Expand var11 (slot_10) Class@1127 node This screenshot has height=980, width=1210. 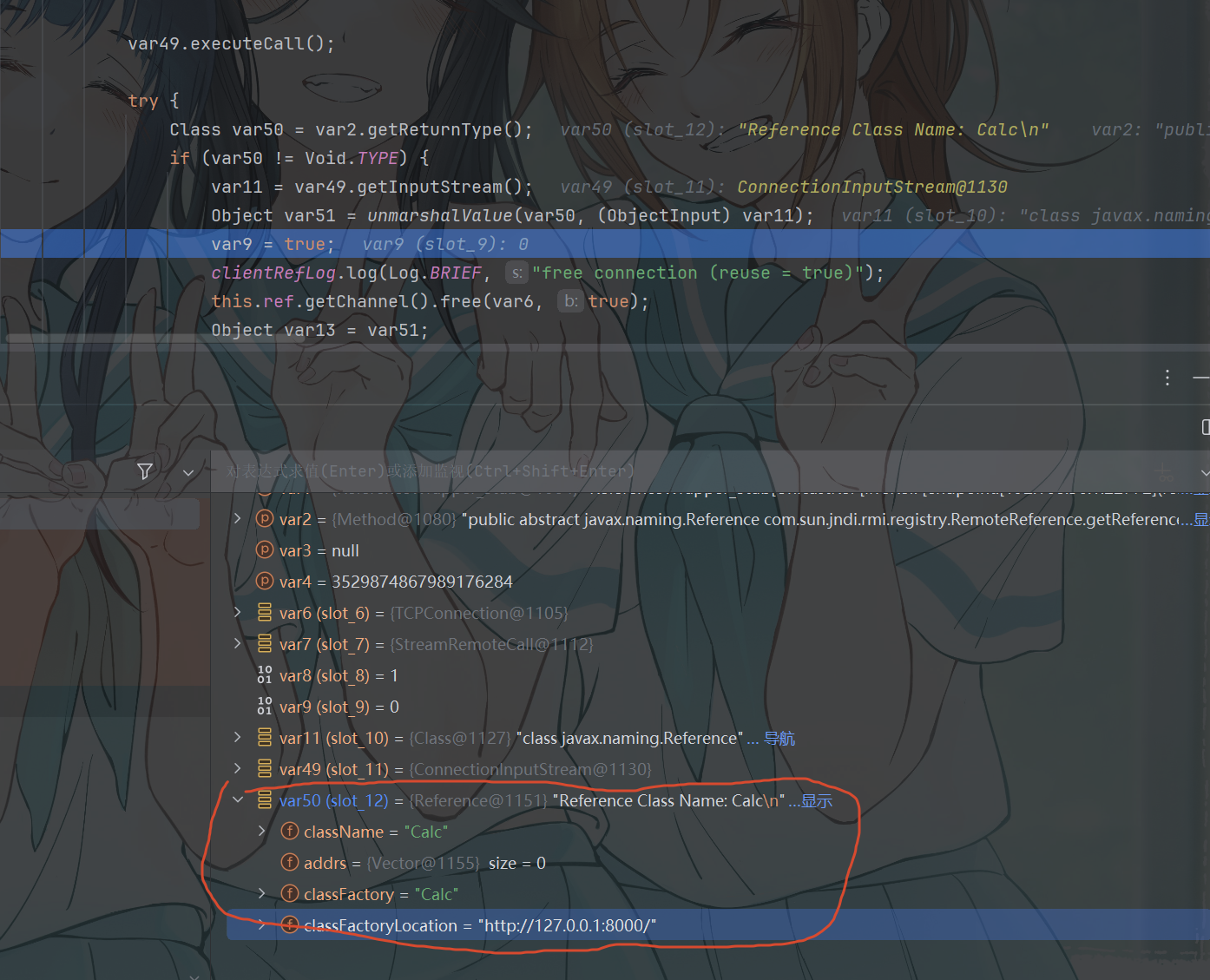(x=238, y=737)
